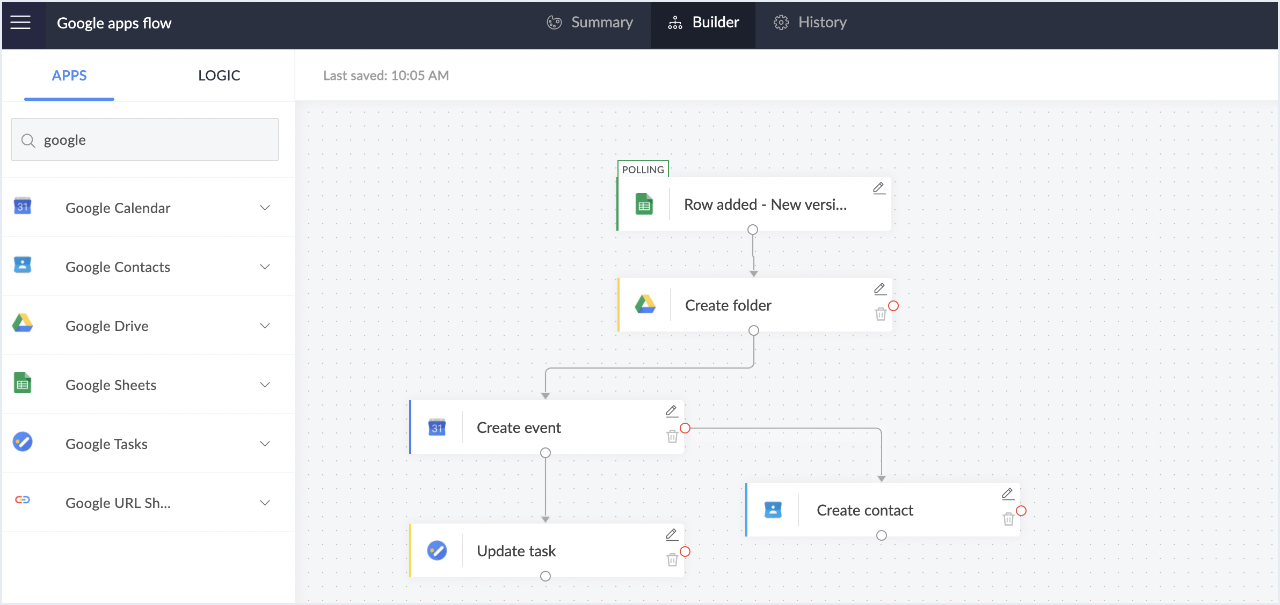Expand Google Drive actions chevron
This screenshot has height=605, width=1280.
(265, 326)
